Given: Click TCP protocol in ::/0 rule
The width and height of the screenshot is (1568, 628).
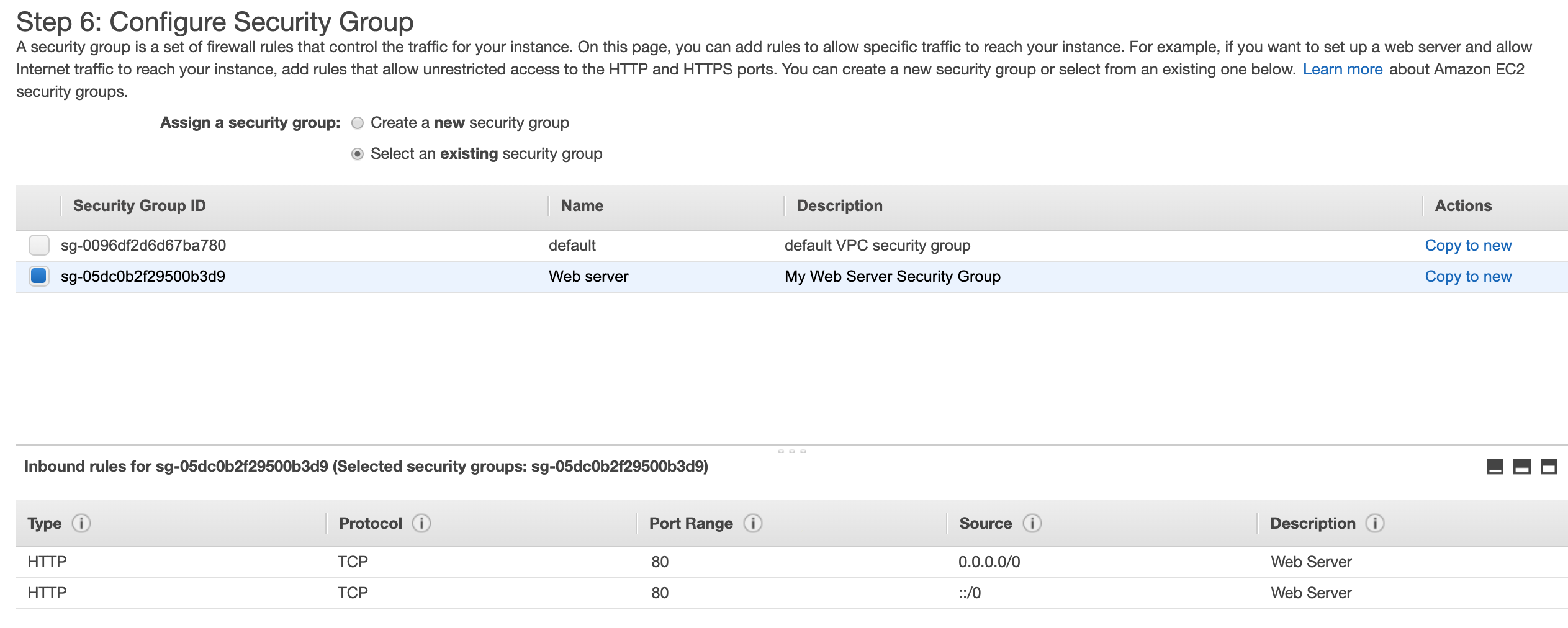Looking at the screenshot, I should point(353,593).
